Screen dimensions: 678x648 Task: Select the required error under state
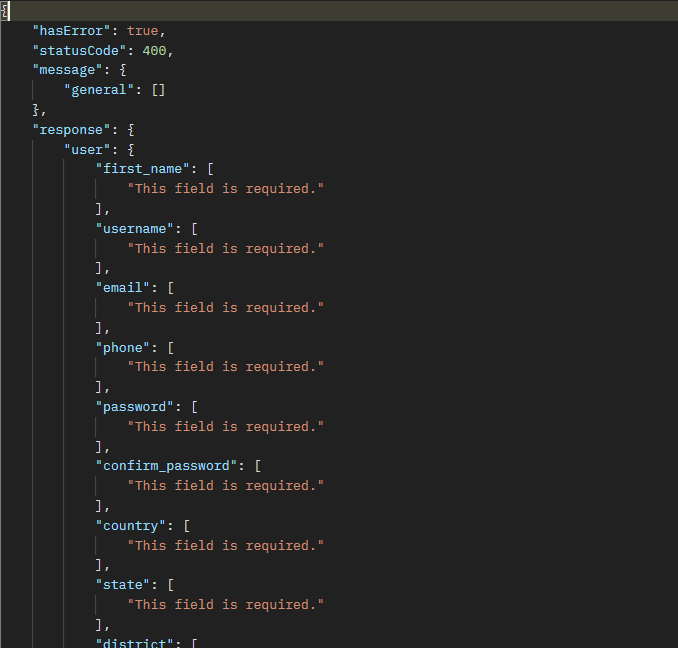225,604
